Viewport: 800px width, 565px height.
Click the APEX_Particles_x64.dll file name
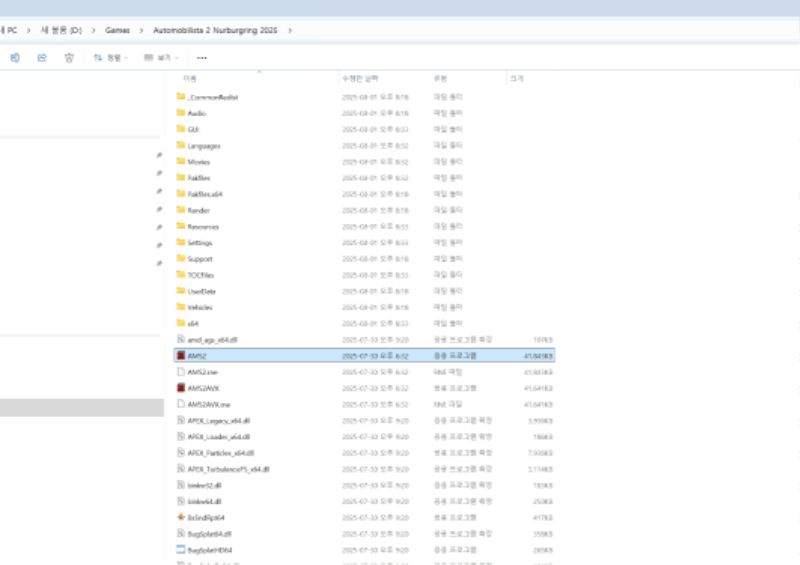(220, 453)
